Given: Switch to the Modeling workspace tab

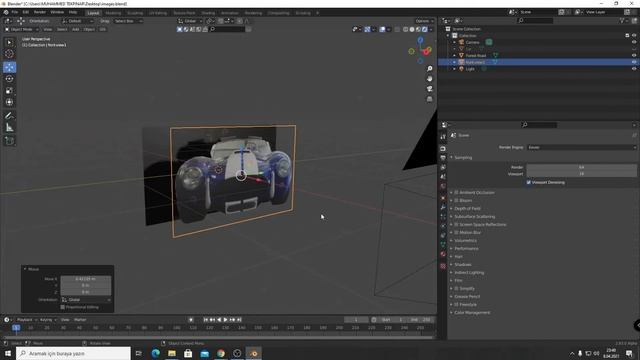Looking at the screenshot, I should pos(113,13).
